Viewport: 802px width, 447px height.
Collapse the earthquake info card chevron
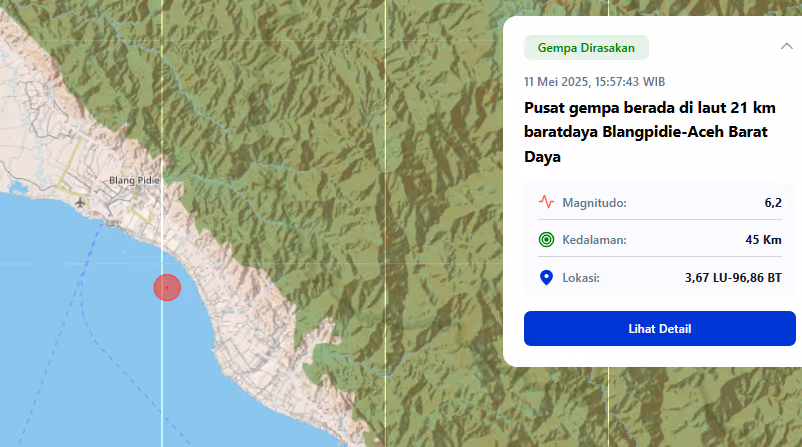coord(786,47)
